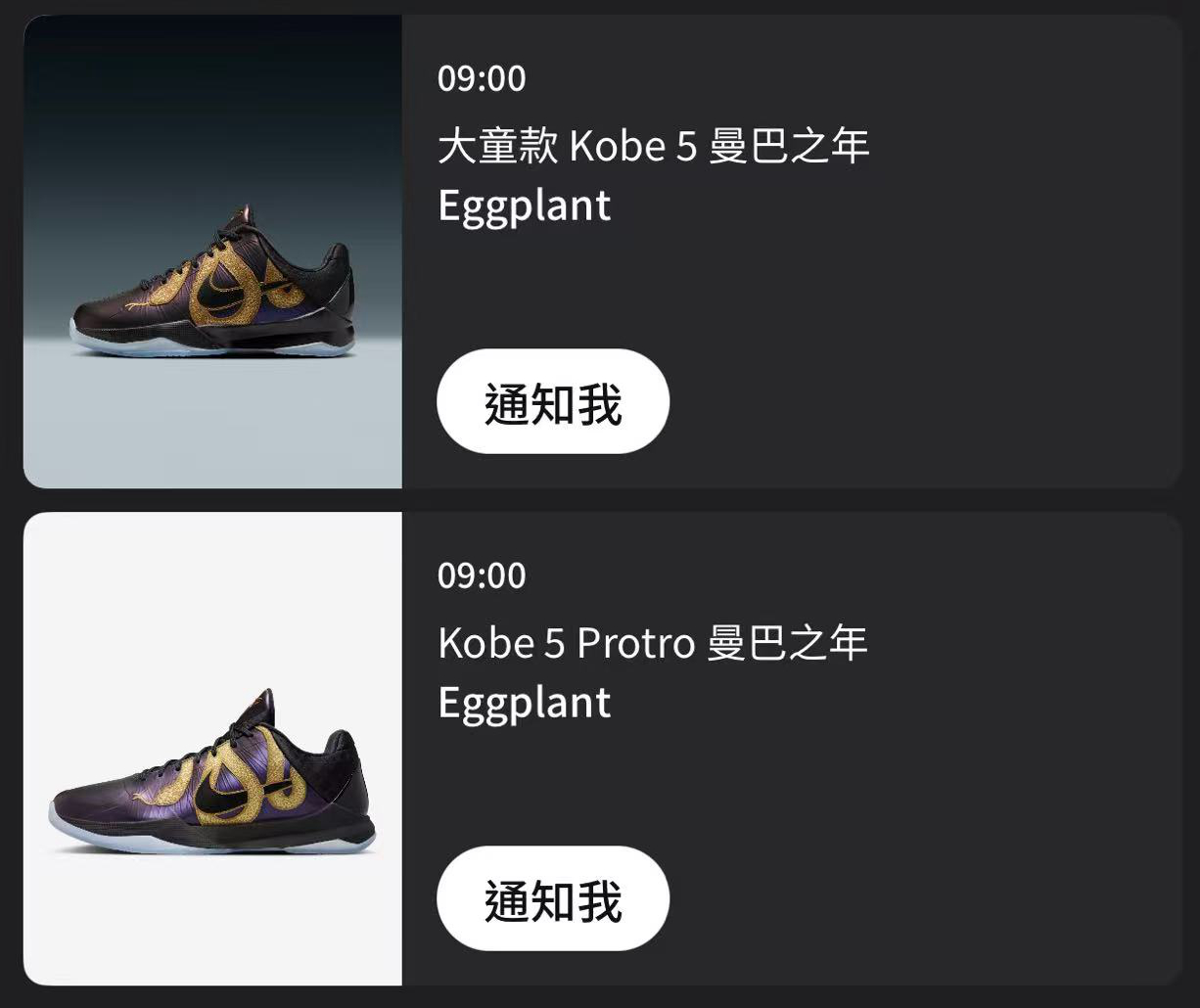Click 通知我 for the 大童款 Kobe 5

552,402
